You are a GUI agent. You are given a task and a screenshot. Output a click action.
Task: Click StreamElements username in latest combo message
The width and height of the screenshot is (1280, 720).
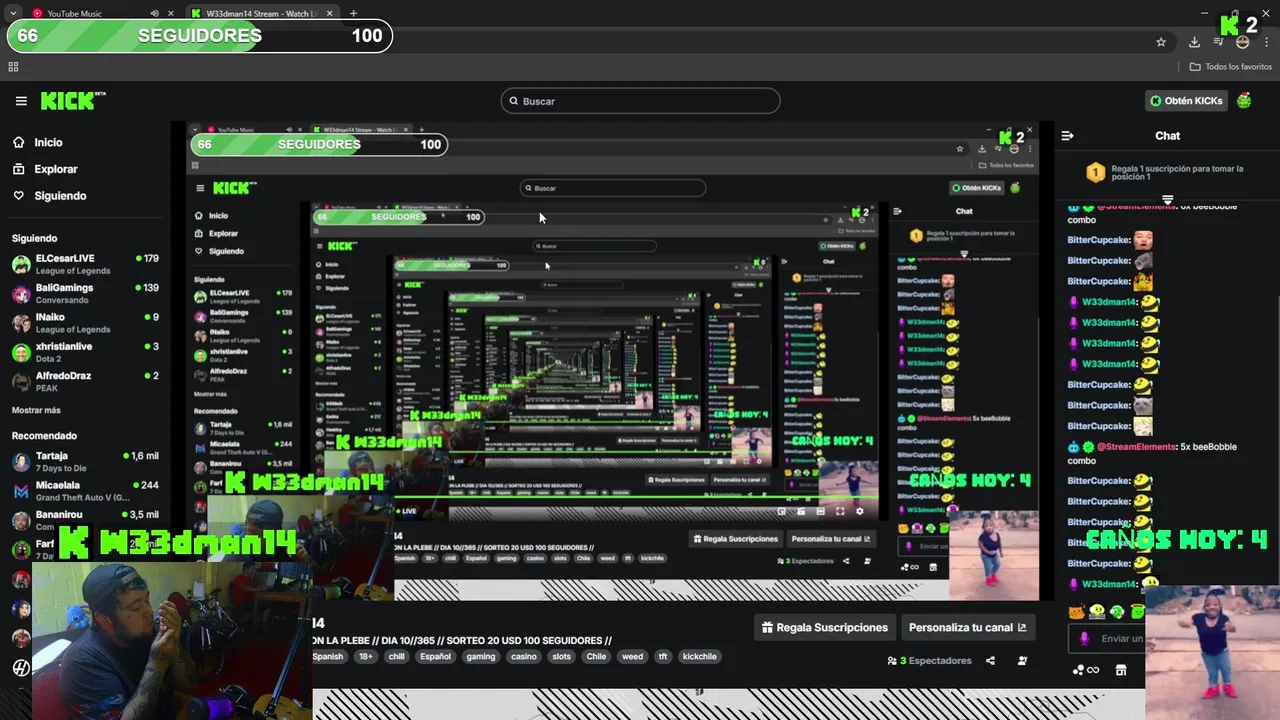coord(1136,447)
